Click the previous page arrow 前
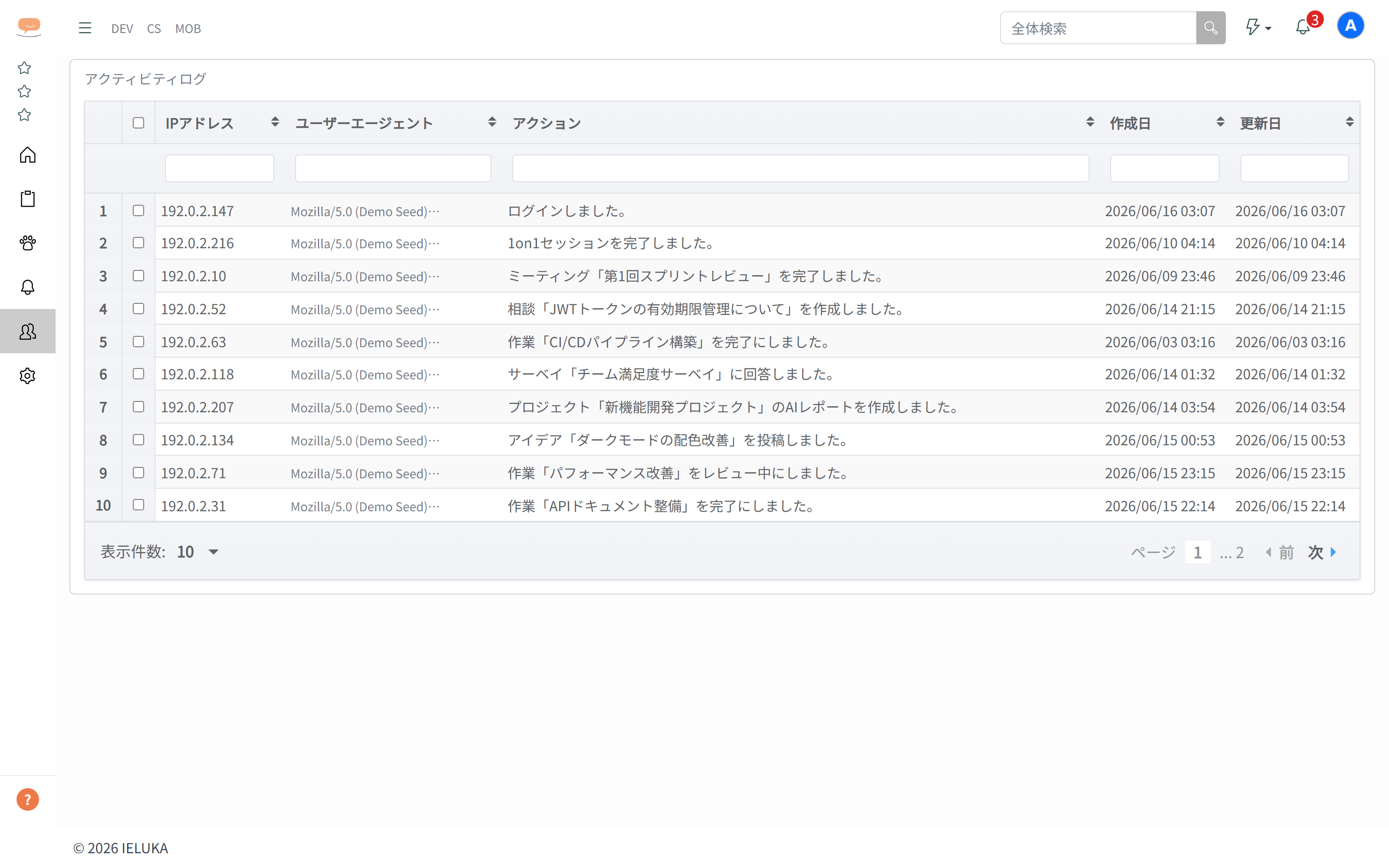This screenshot has height=868, width=1389. [x=1280, y=552]
